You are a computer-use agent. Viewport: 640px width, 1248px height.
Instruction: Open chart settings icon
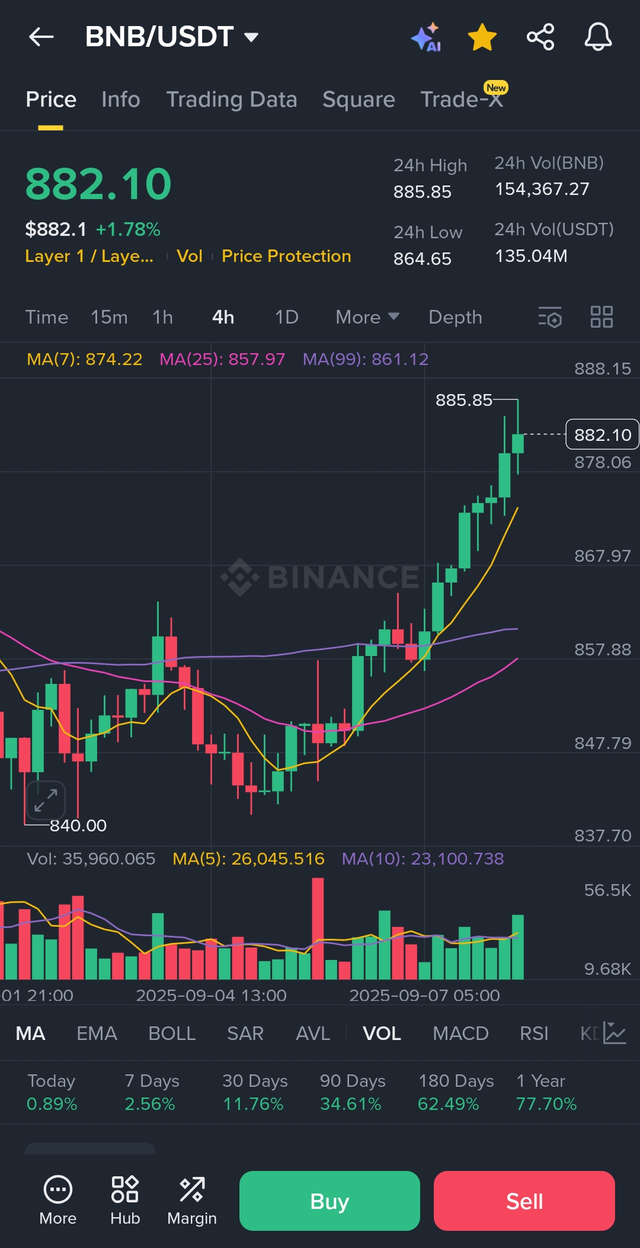[x=550, y=317]
